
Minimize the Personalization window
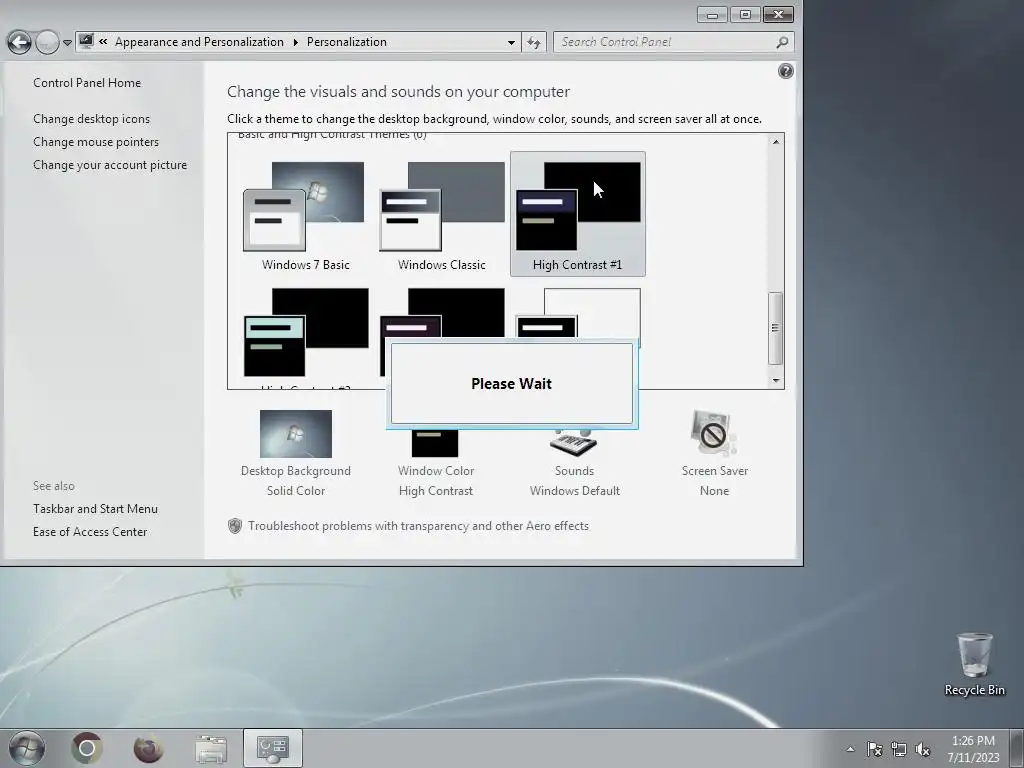click(712, 14)
